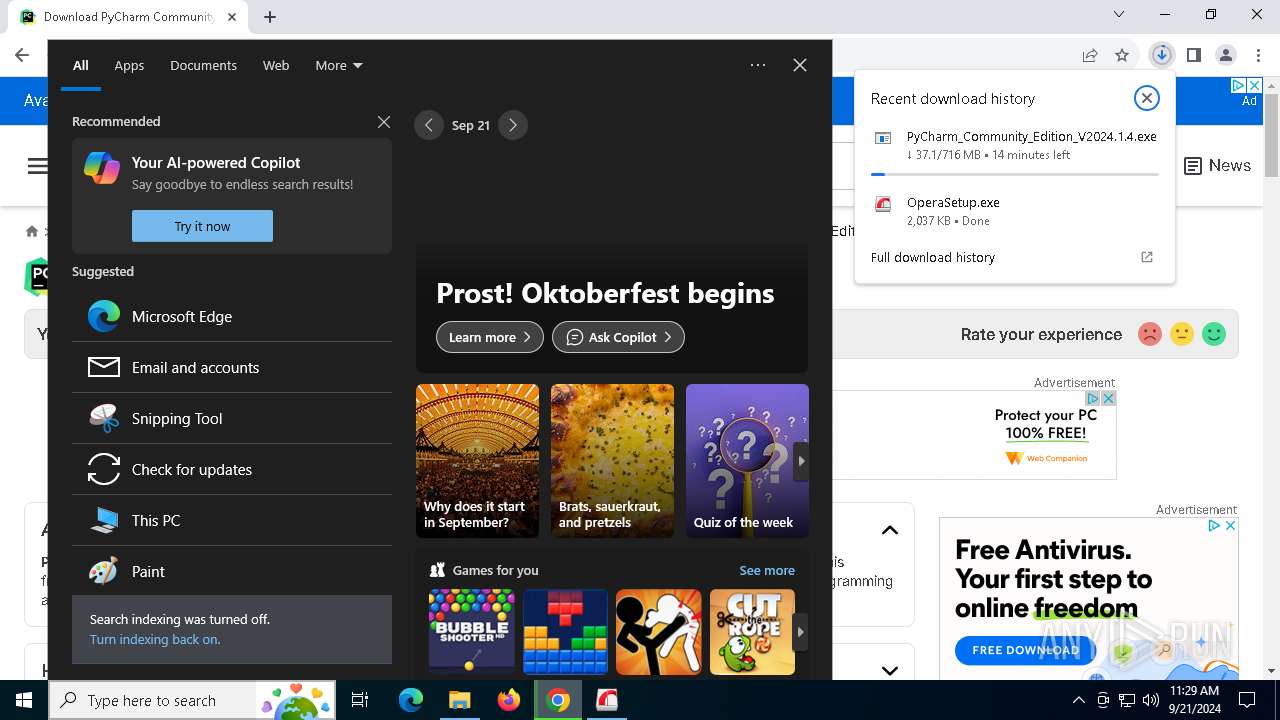1280x720 pixels.
Task: Open the search panel options ellipsis
Action: [x=758, y=65]
